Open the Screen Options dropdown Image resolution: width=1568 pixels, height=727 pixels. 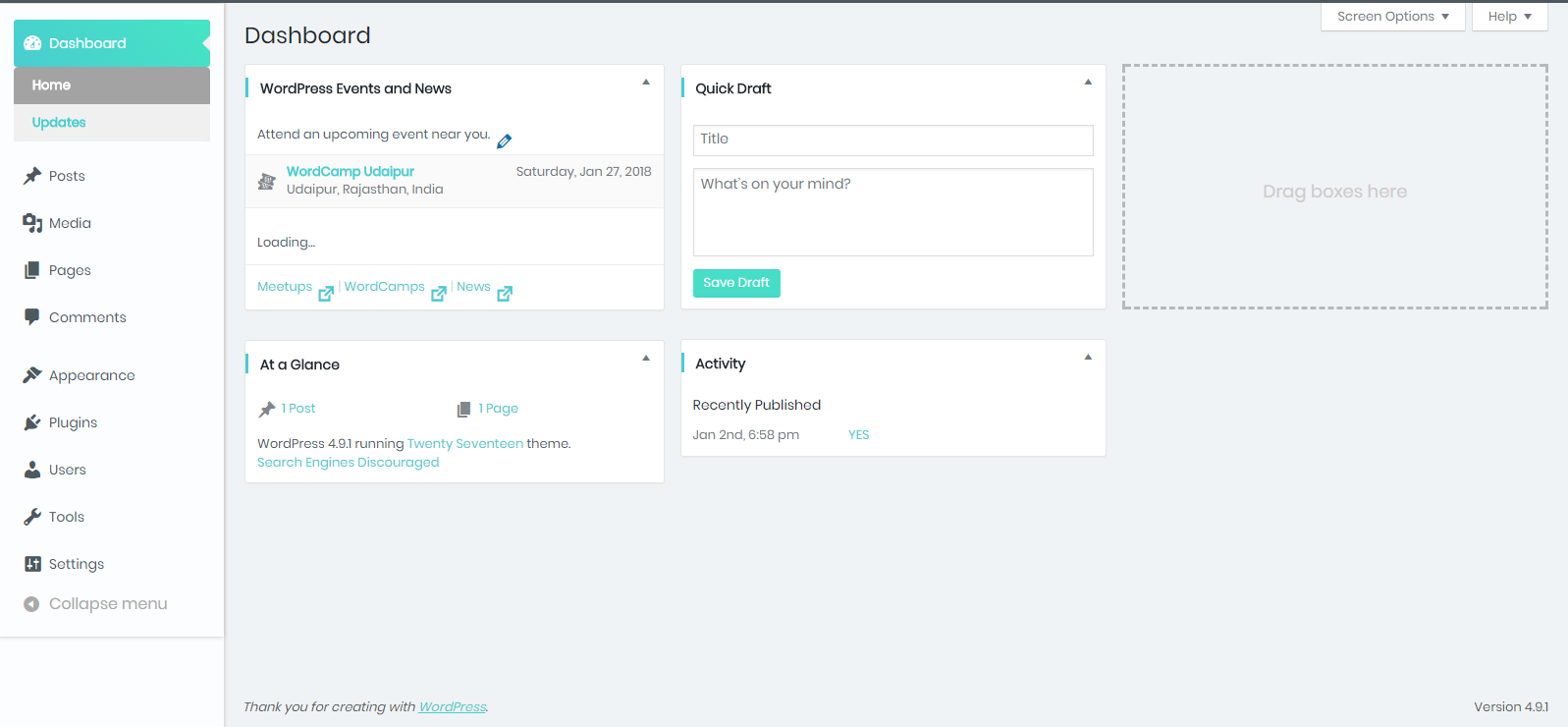click(1393, 17)
